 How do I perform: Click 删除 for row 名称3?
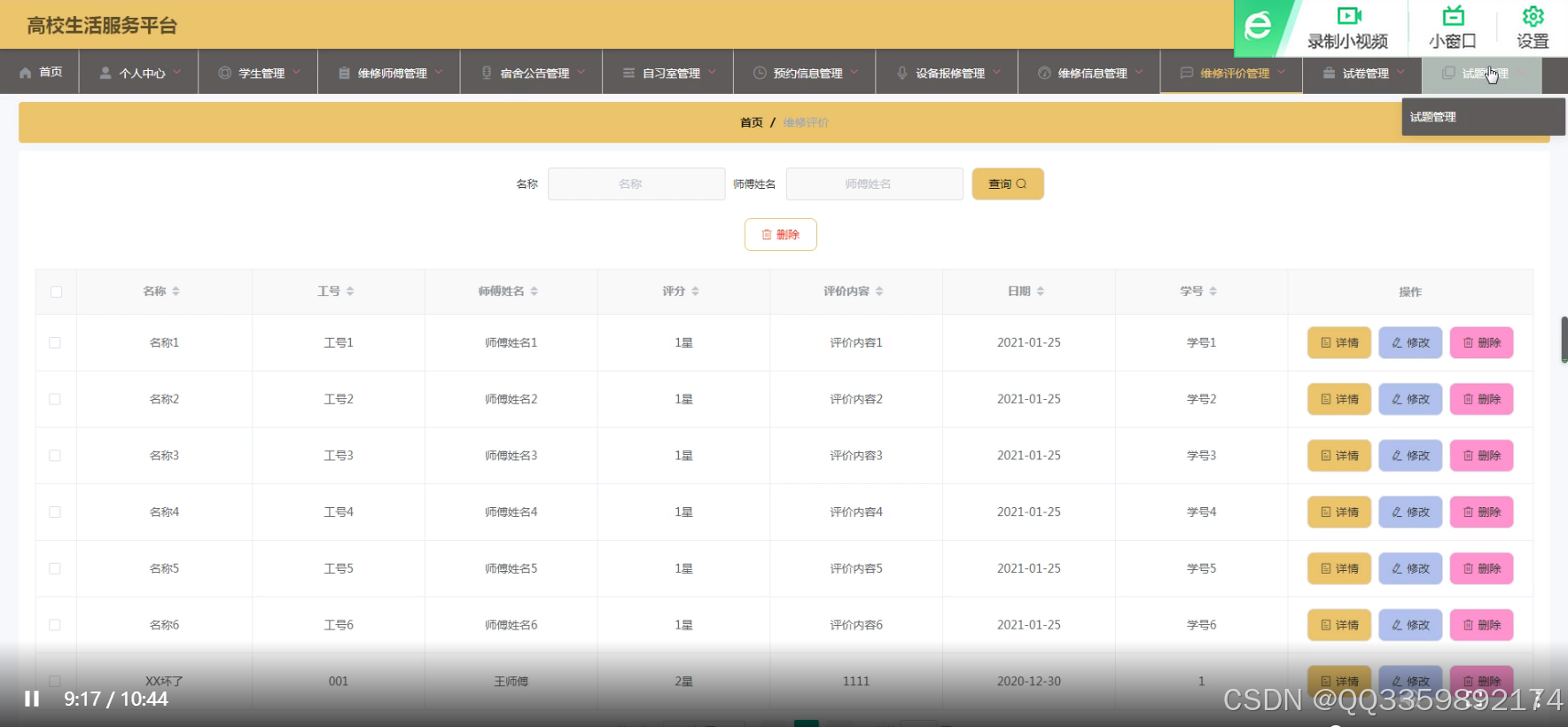pos(1481,456)
